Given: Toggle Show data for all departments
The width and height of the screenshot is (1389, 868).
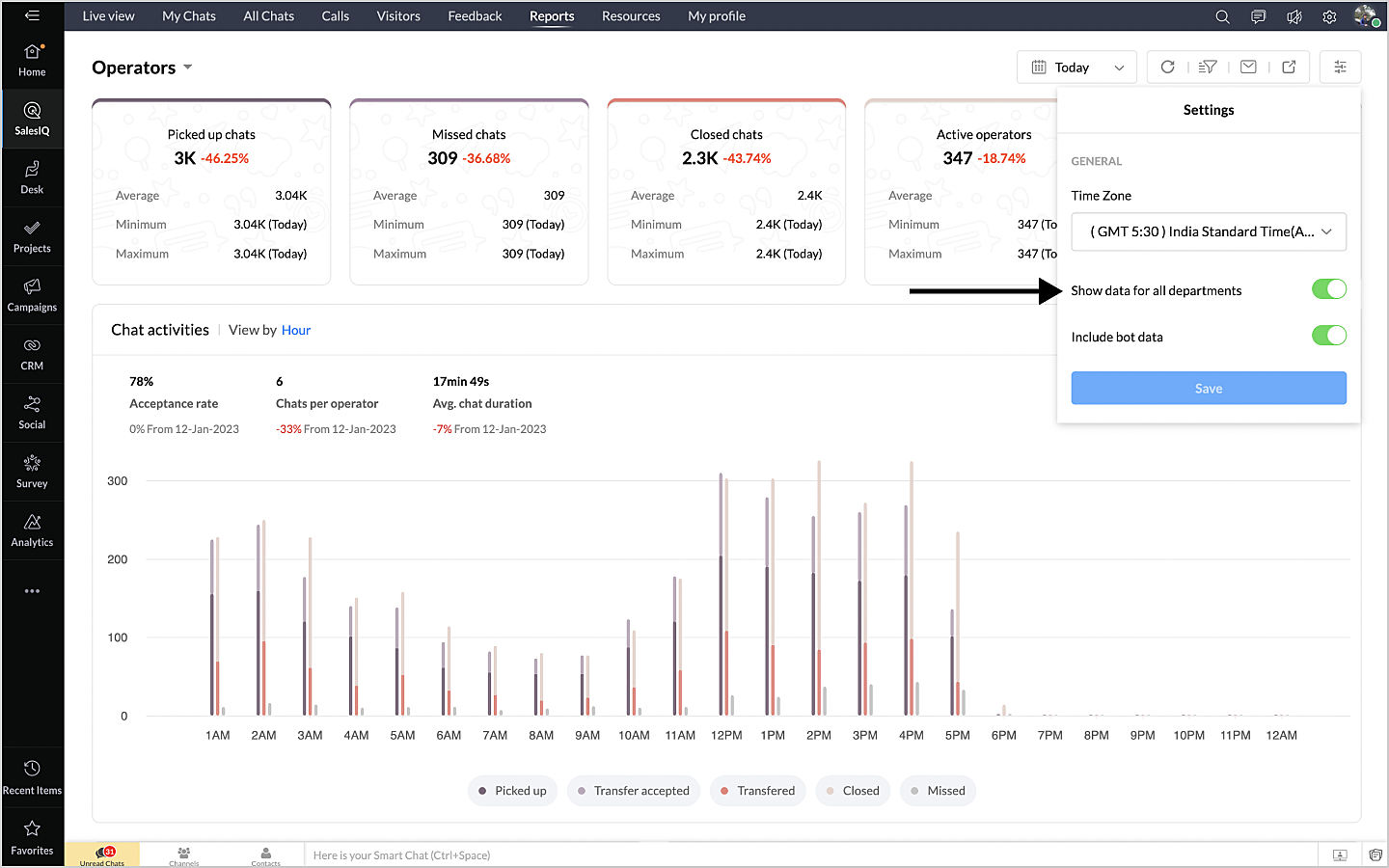Looking at the screenshot, I should point(1328,289).
